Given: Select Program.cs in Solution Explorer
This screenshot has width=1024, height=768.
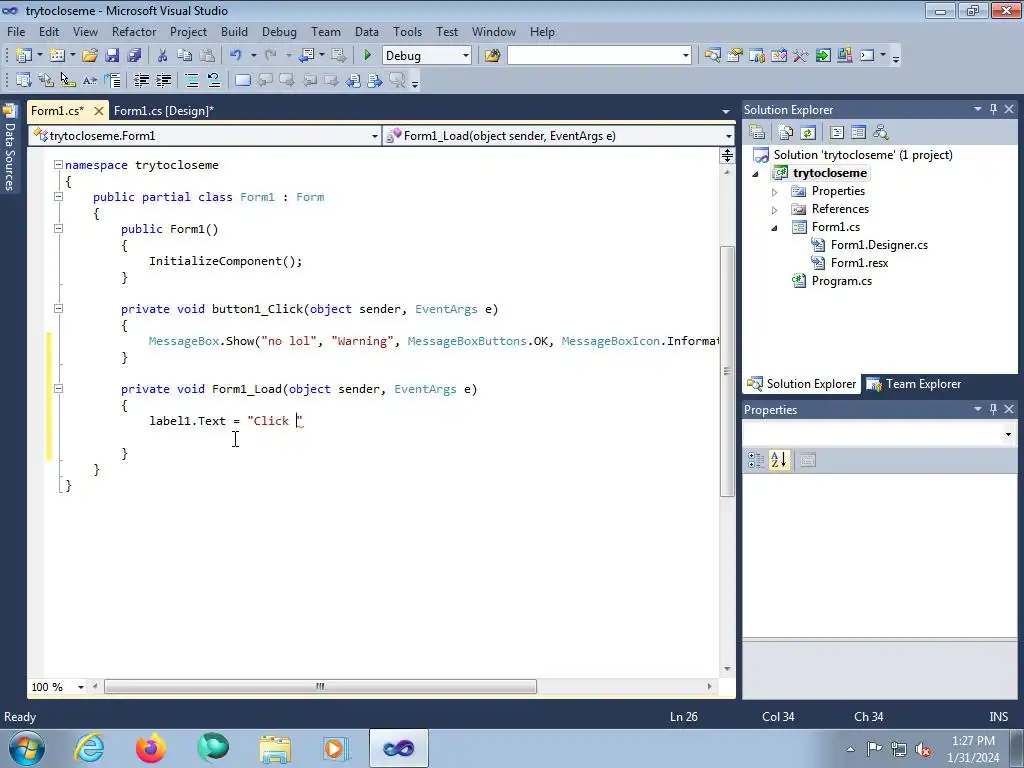Looking at the screenshot, I should coord(841,281).
